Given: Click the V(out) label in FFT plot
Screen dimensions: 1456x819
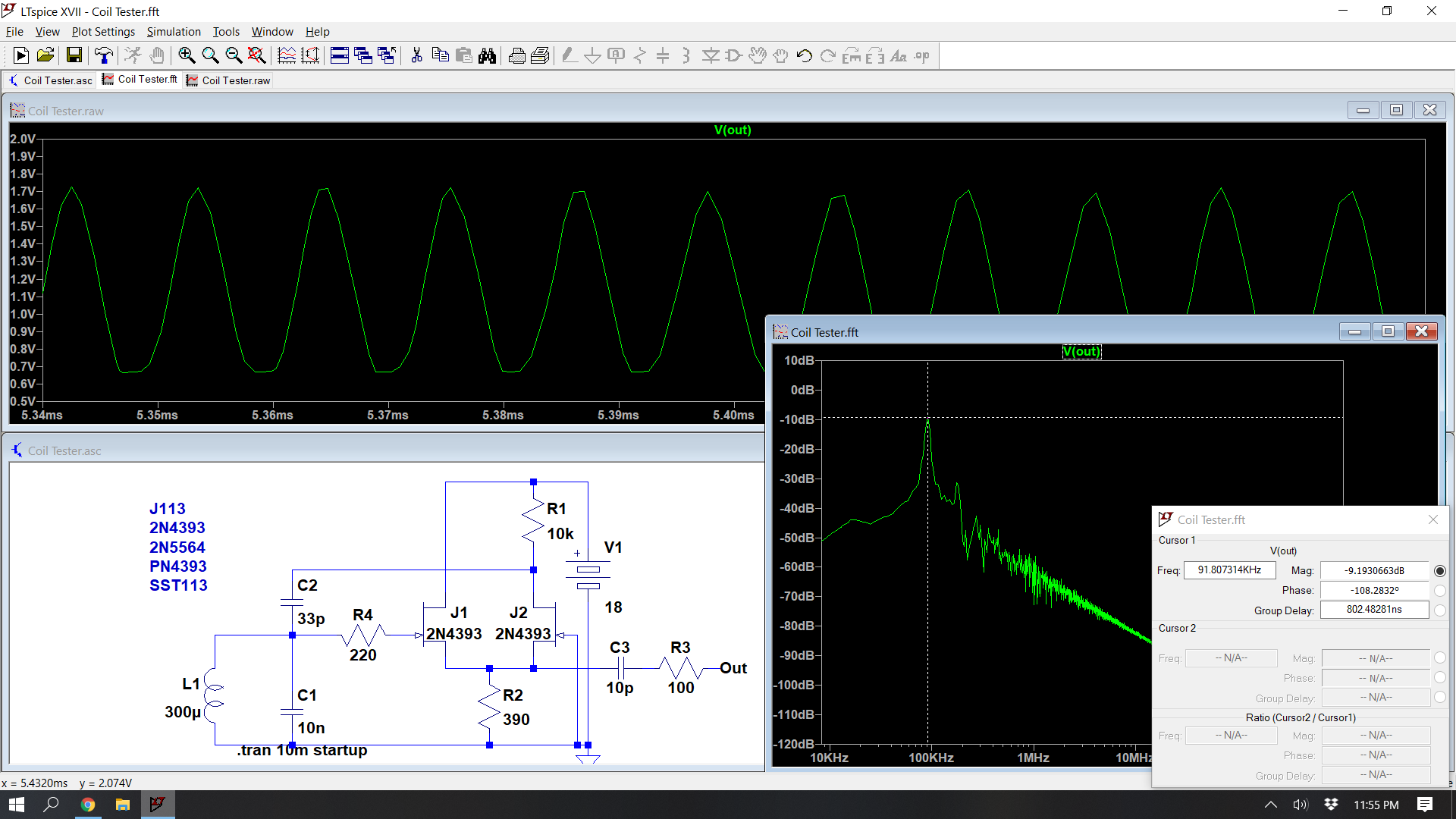Looking at the screenshot, I should [1081, 351].
